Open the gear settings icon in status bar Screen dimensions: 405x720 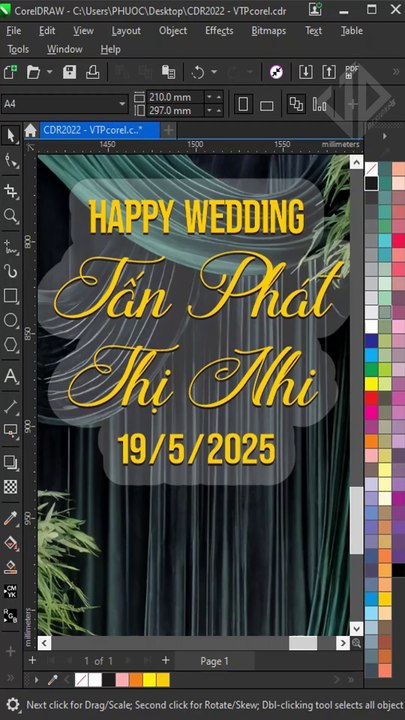[12, 705]
